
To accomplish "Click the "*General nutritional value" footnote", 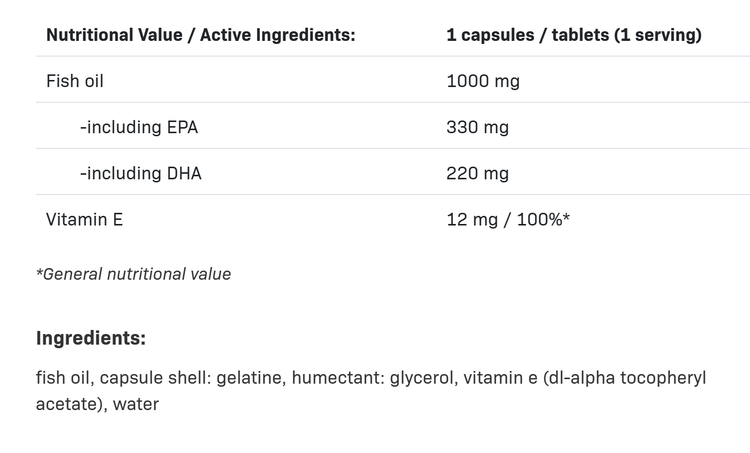I will click(x=133, y=274).
